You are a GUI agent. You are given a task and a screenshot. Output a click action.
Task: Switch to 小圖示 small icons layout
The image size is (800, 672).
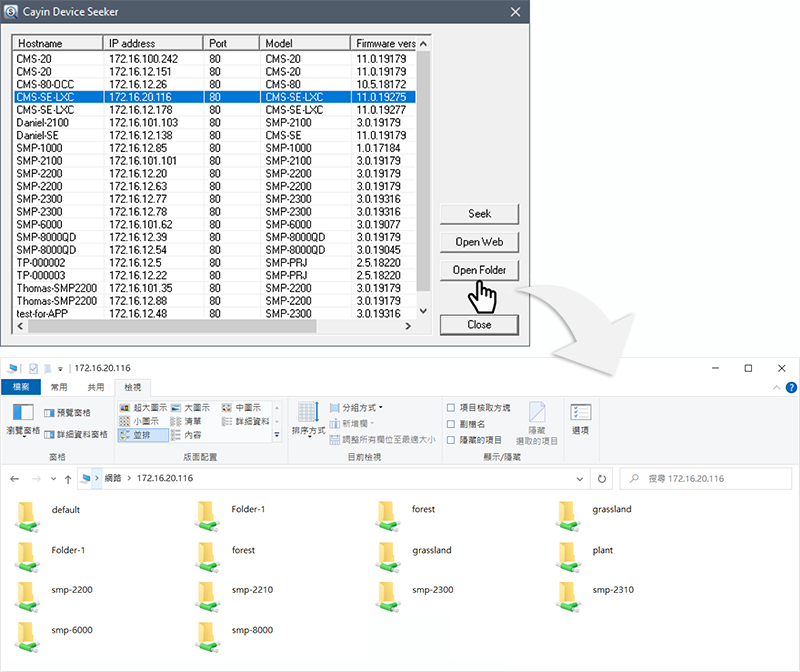[139, 421]
